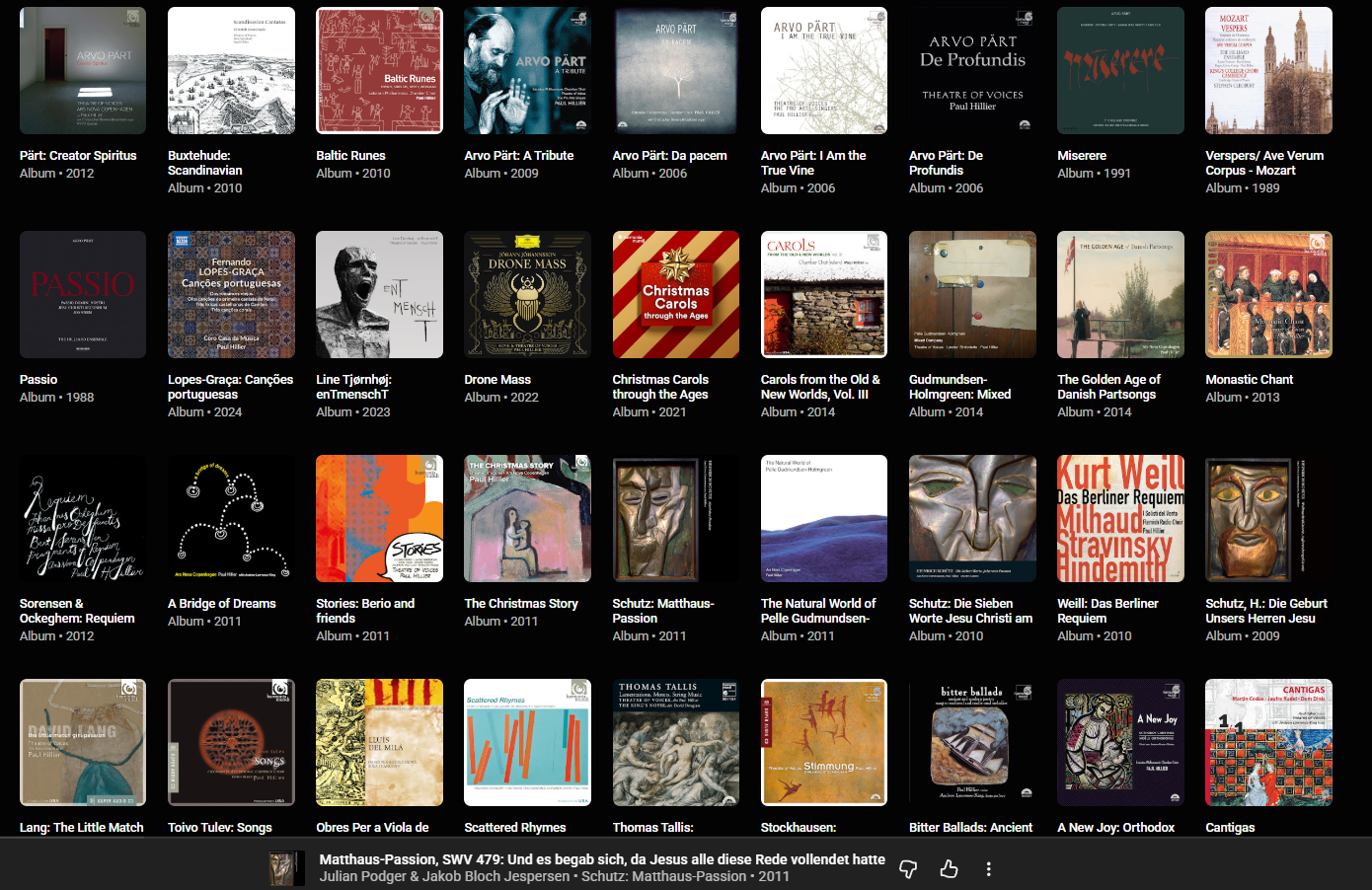Click the 'Pärt: Creator Spiritus' title link

(x=78, y=156)
